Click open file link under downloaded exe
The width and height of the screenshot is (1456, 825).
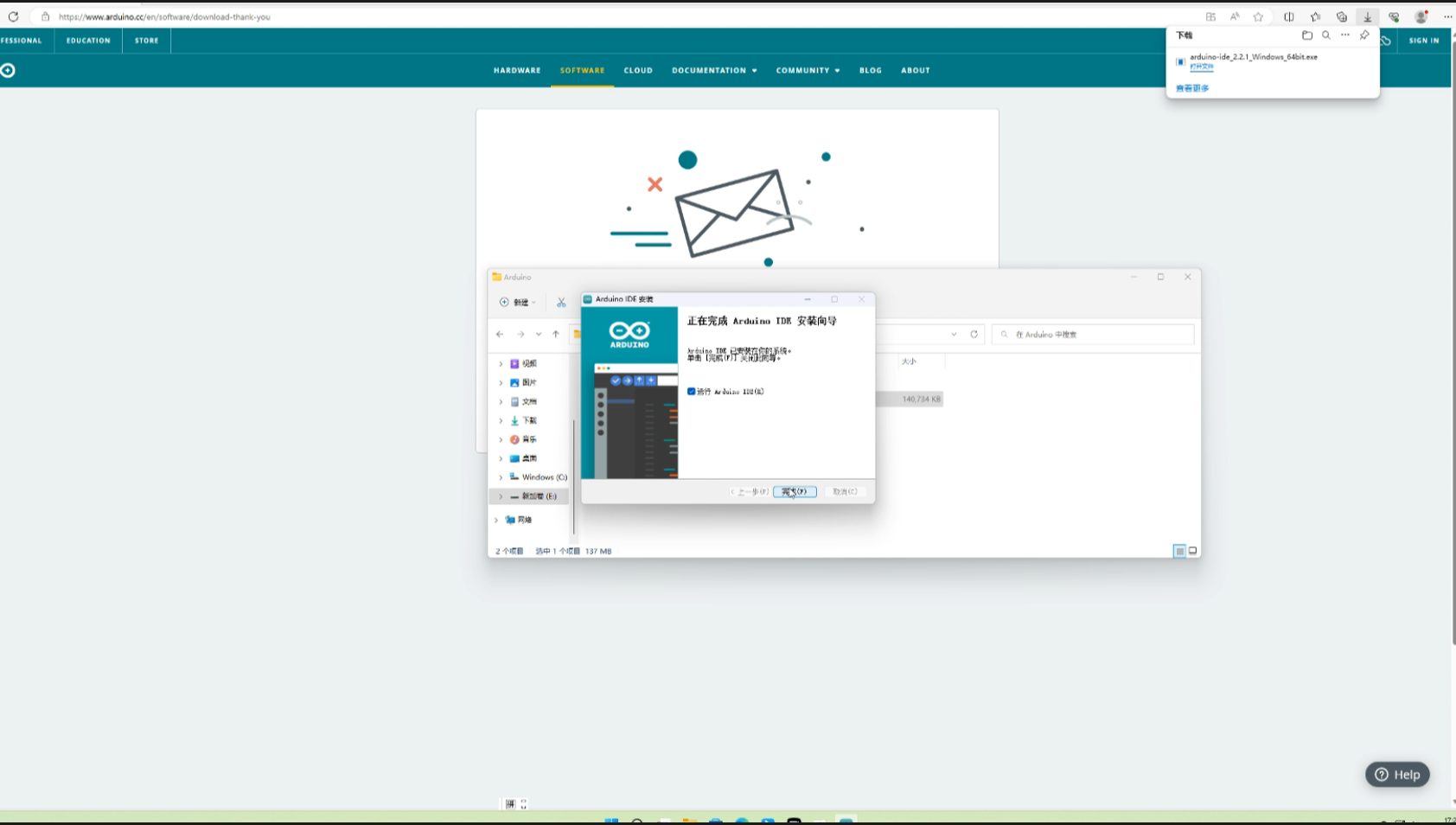click(x=1201, y=67)
